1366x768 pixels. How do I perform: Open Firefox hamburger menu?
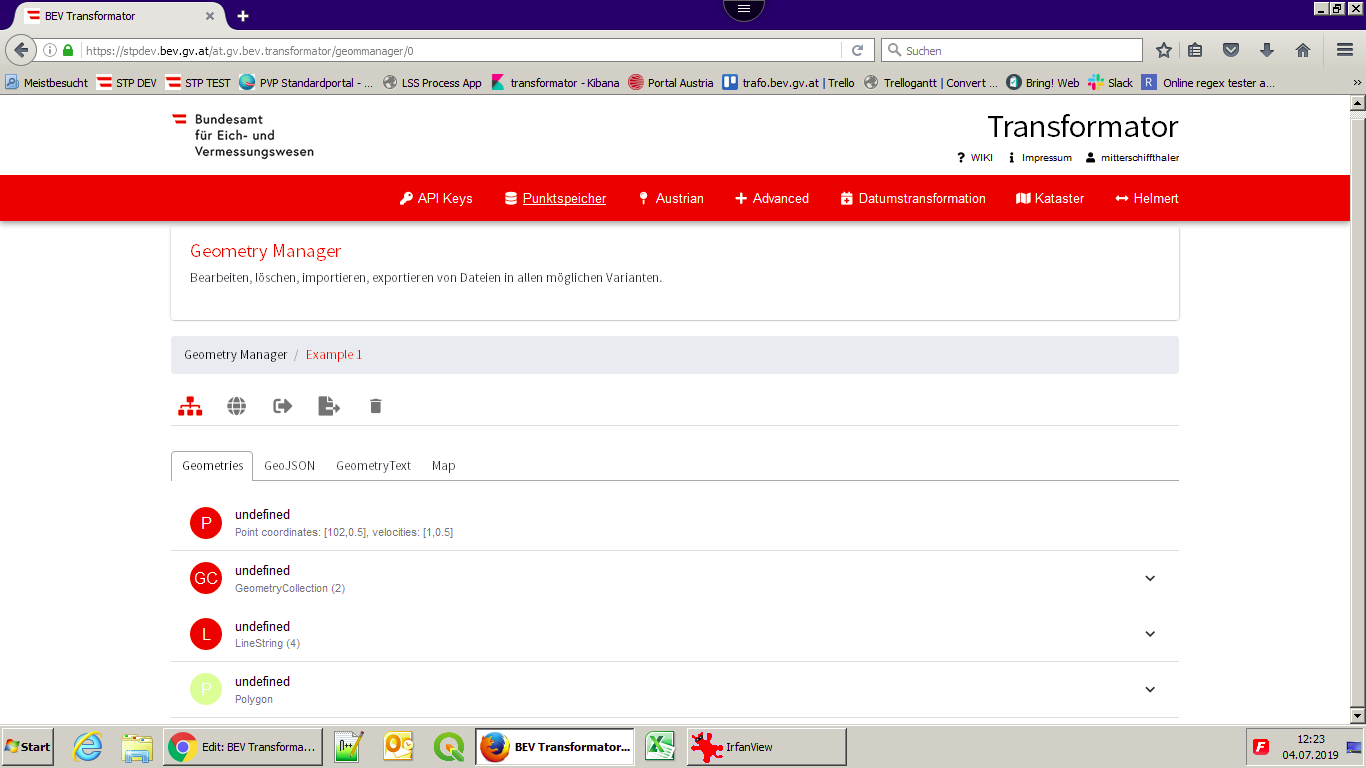tap(1345, 50)
